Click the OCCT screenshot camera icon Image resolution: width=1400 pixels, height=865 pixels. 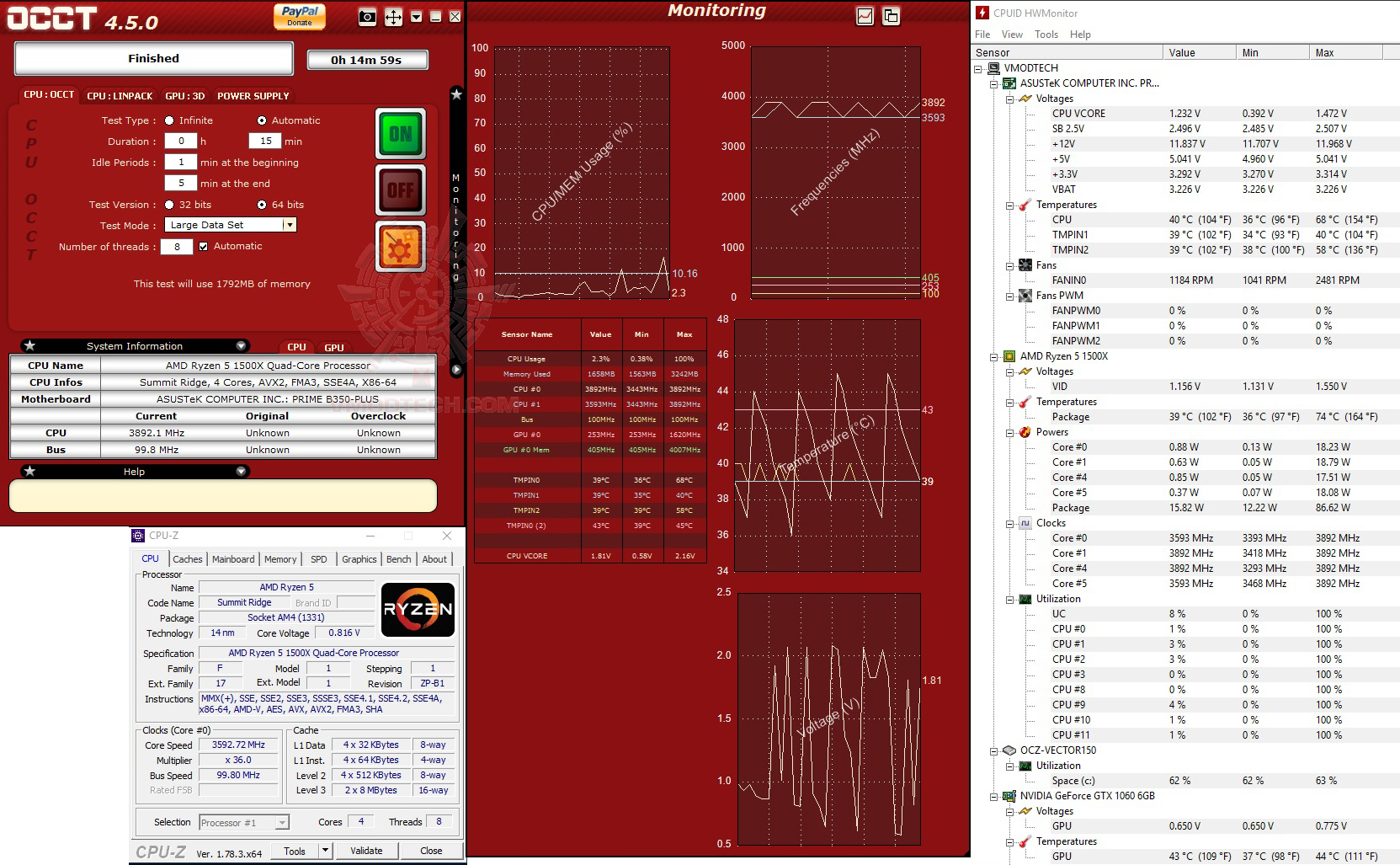click(367, 17)
